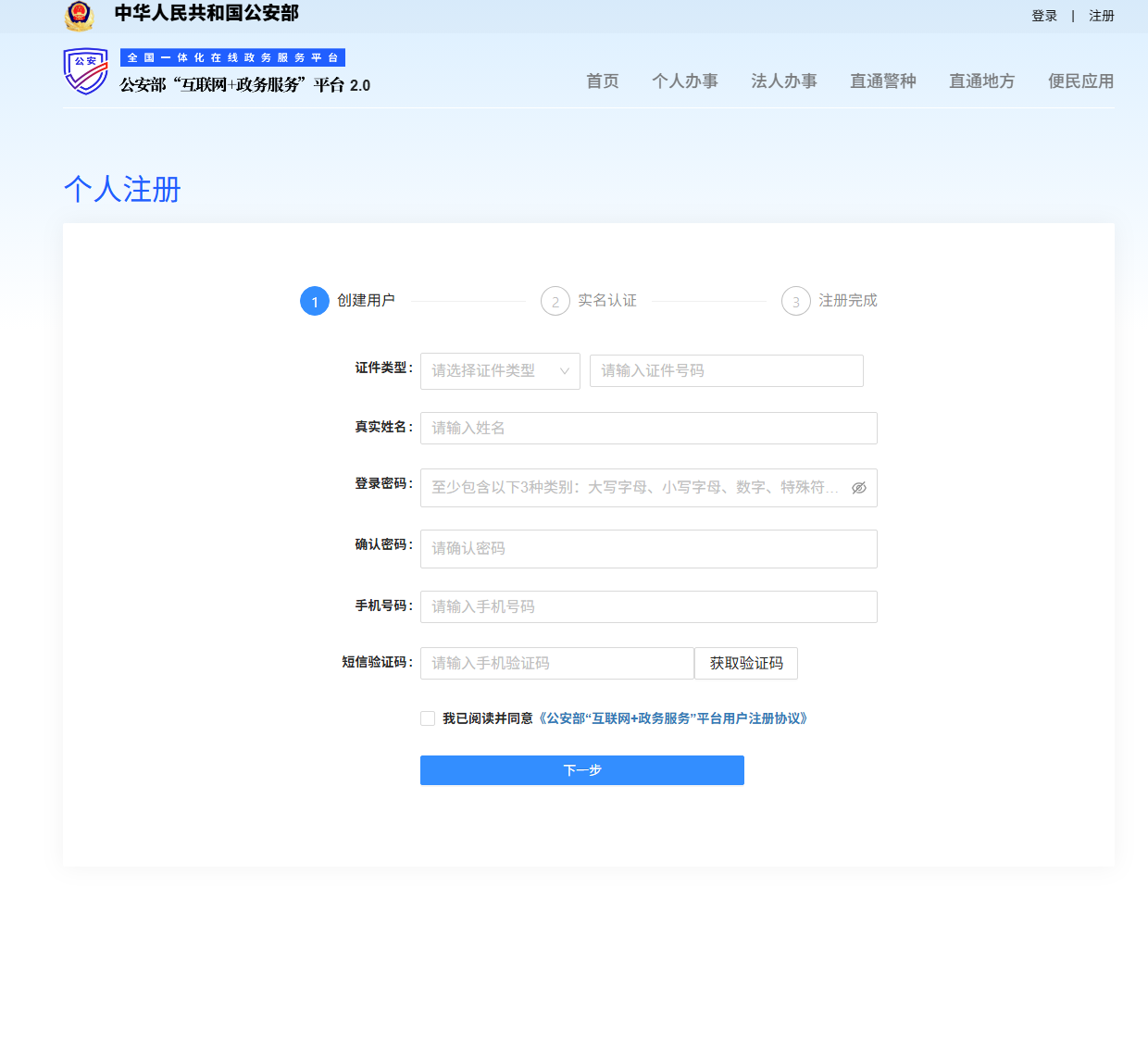
Task: Check the agreement consent checkbox
Action: point(428,718)
